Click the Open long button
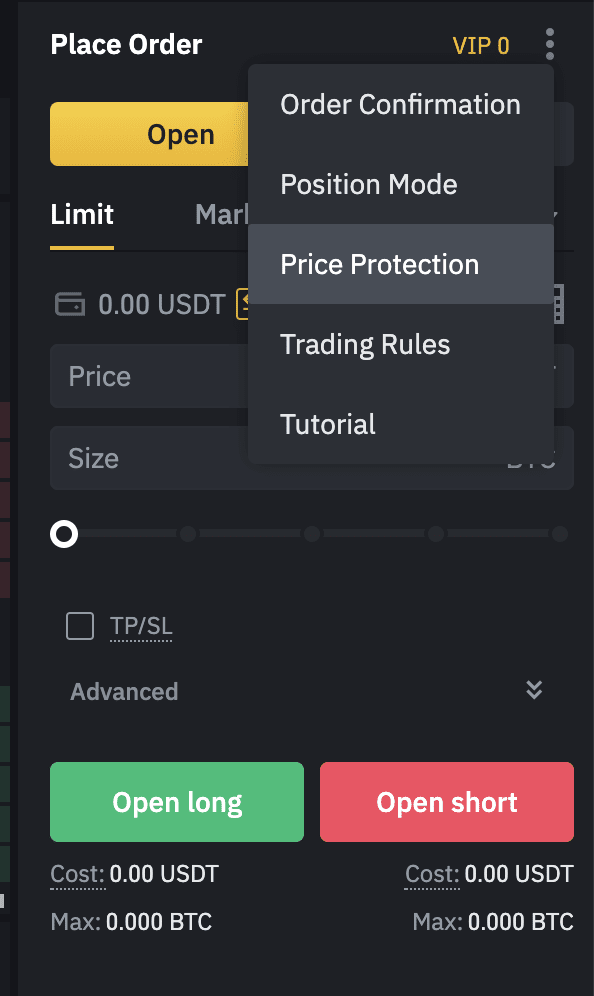This screenshot has width=594, height=996. click(177, 802)
